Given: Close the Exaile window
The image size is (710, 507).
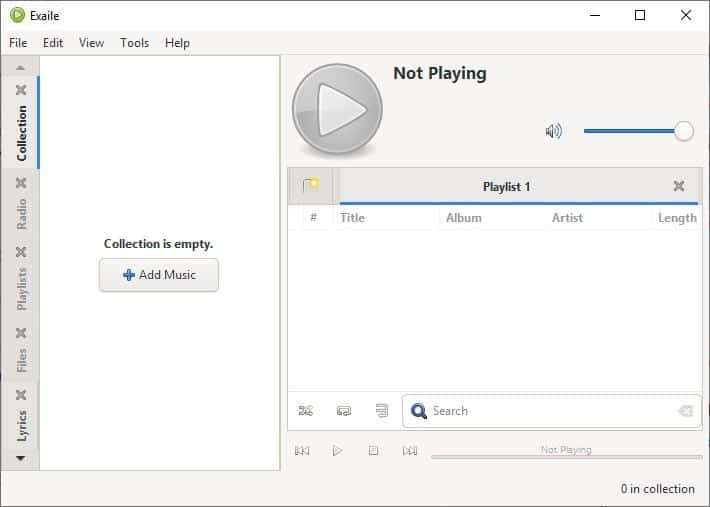Looking at the screenshot, I should point(686,15).
